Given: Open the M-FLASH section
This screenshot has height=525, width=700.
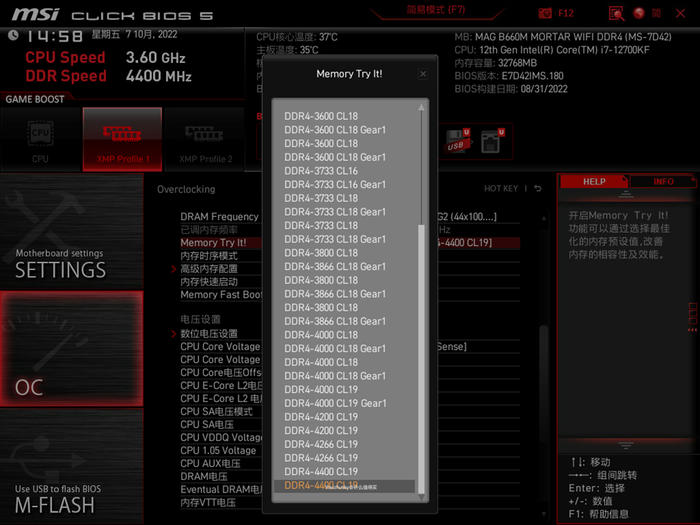Looking at the screenshot, I should pyautogui.click(x=72, y=466).
